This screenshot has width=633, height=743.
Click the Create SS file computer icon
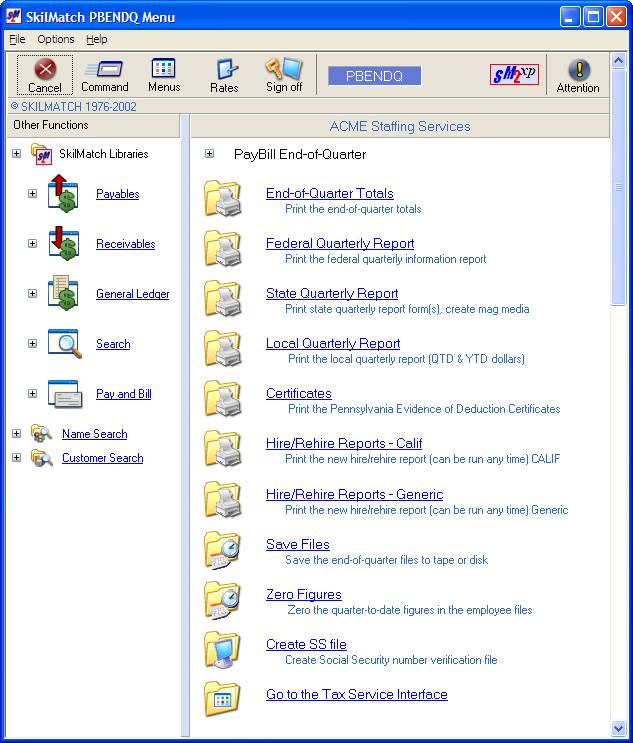pos(223,649)
